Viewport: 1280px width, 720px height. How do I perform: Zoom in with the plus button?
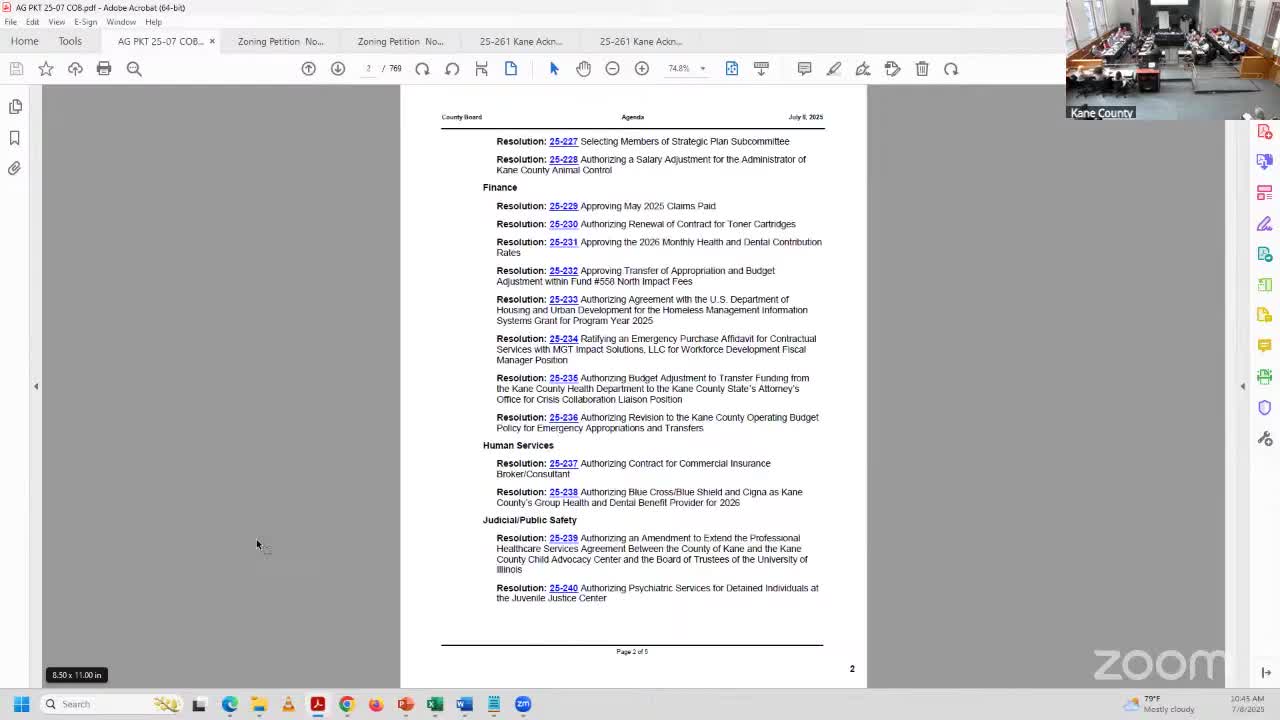point(642,68)
